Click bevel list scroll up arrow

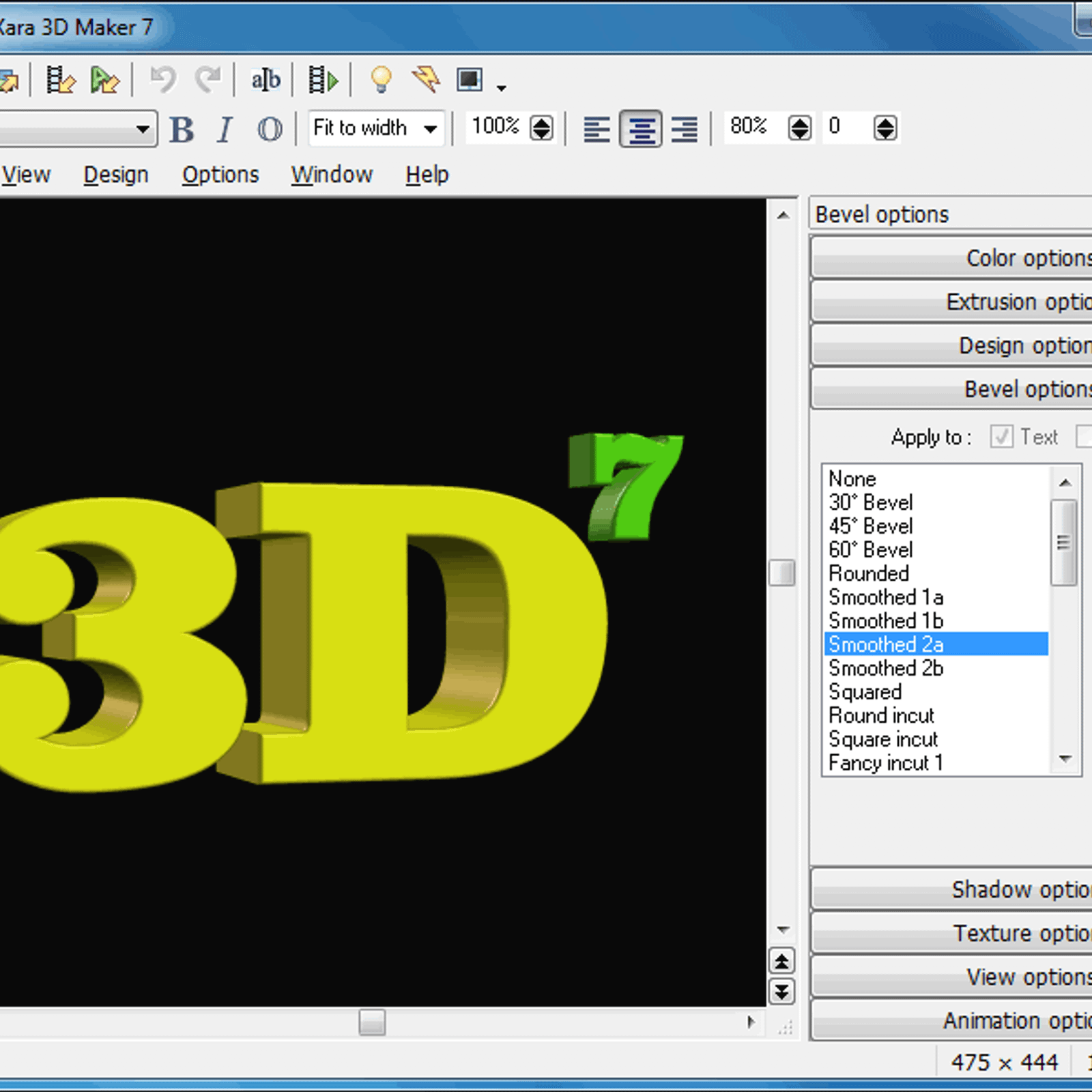tap(1065, 483)
